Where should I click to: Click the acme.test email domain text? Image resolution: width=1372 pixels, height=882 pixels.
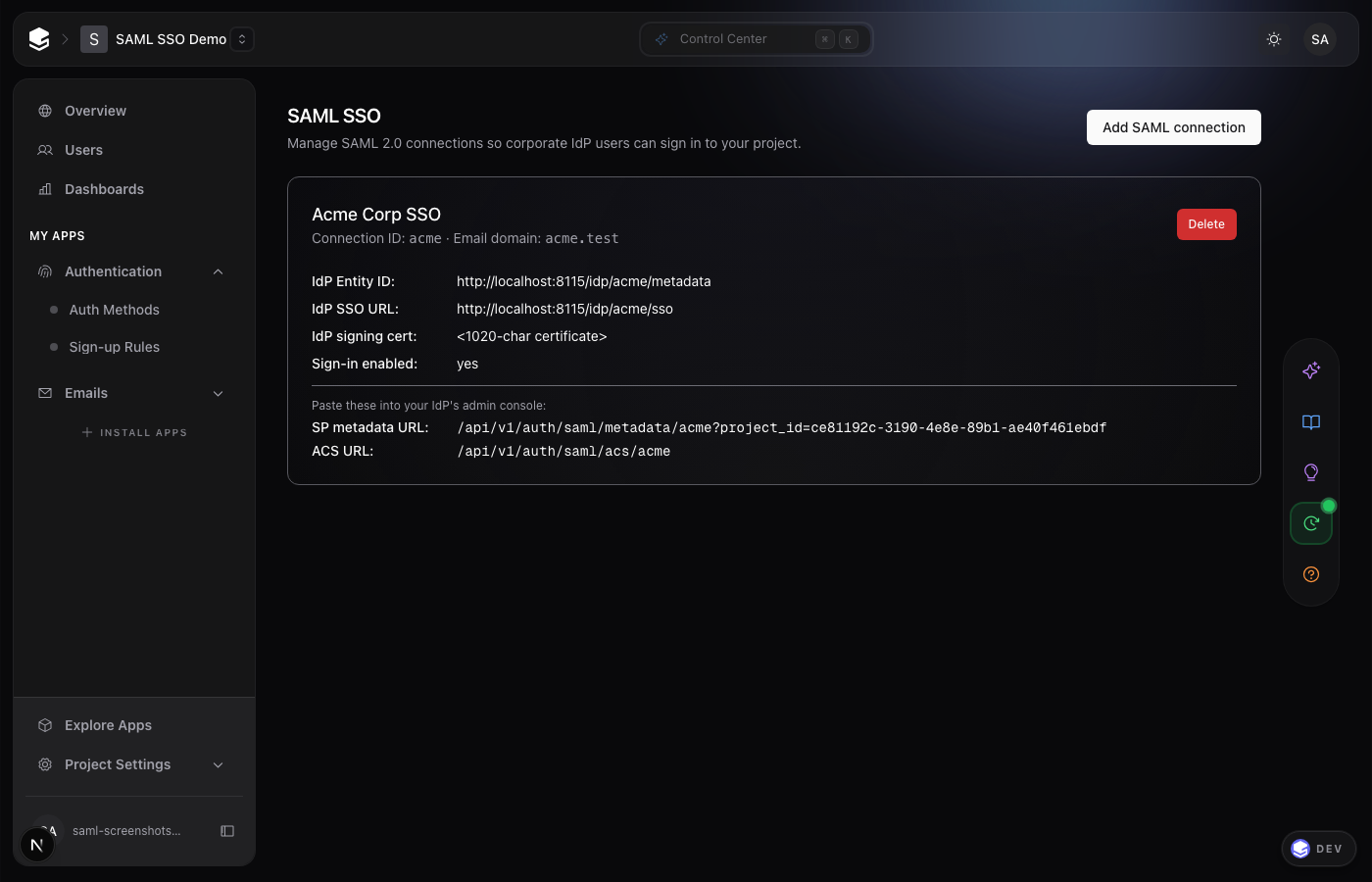pos(582,238)
